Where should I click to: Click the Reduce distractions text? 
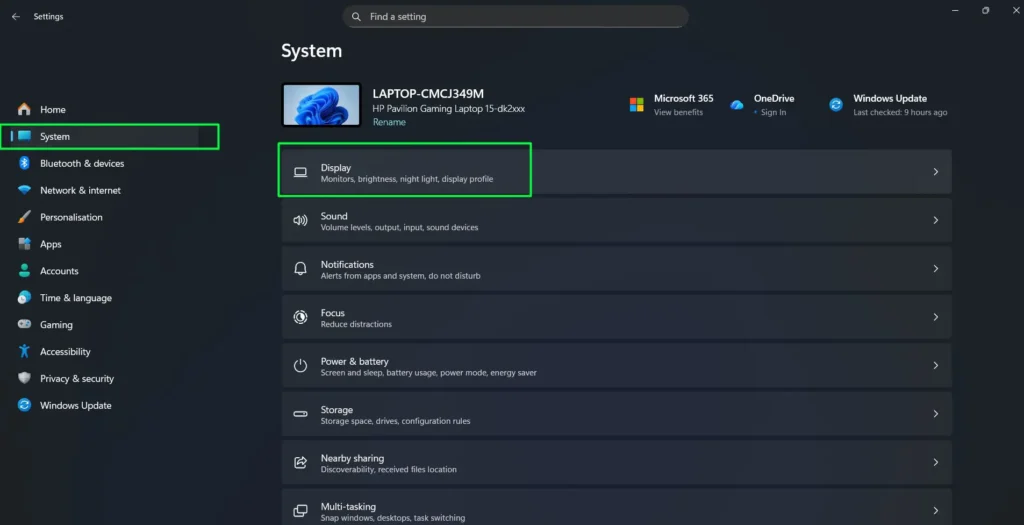(356, 325)
